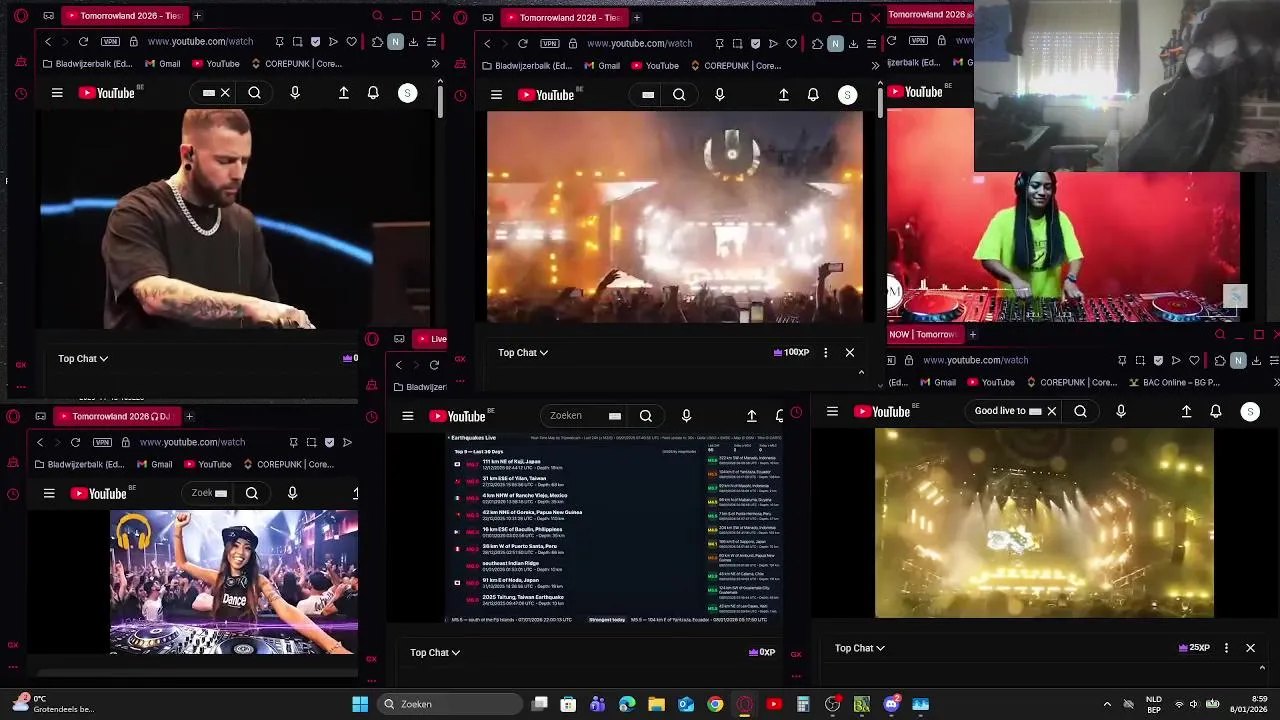The image size is (1280, 720).
Task: Toggle pin icon in bottom-left address bar
Action: [x=293, y=442]
